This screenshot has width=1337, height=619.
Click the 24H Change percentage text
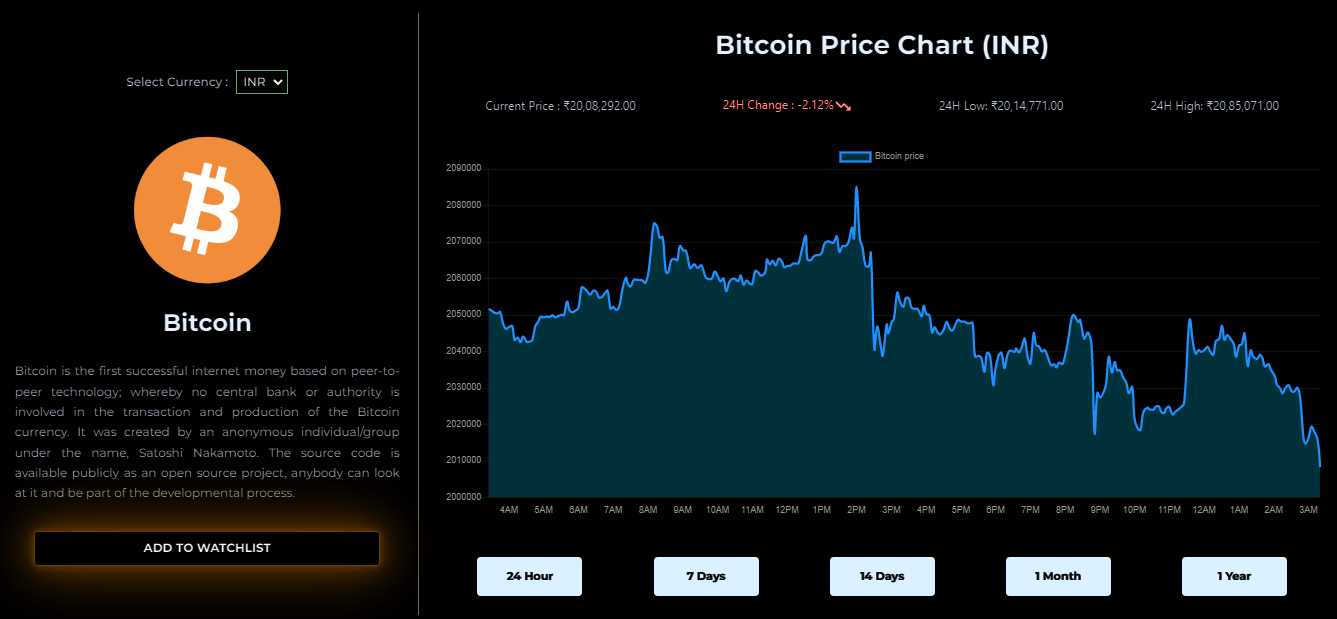point(778,105)
